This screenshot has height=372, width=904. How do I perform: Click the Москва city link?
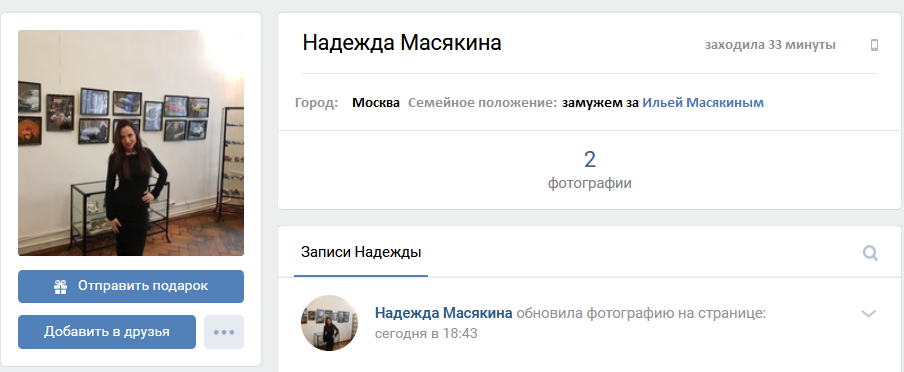pos(376,103)
